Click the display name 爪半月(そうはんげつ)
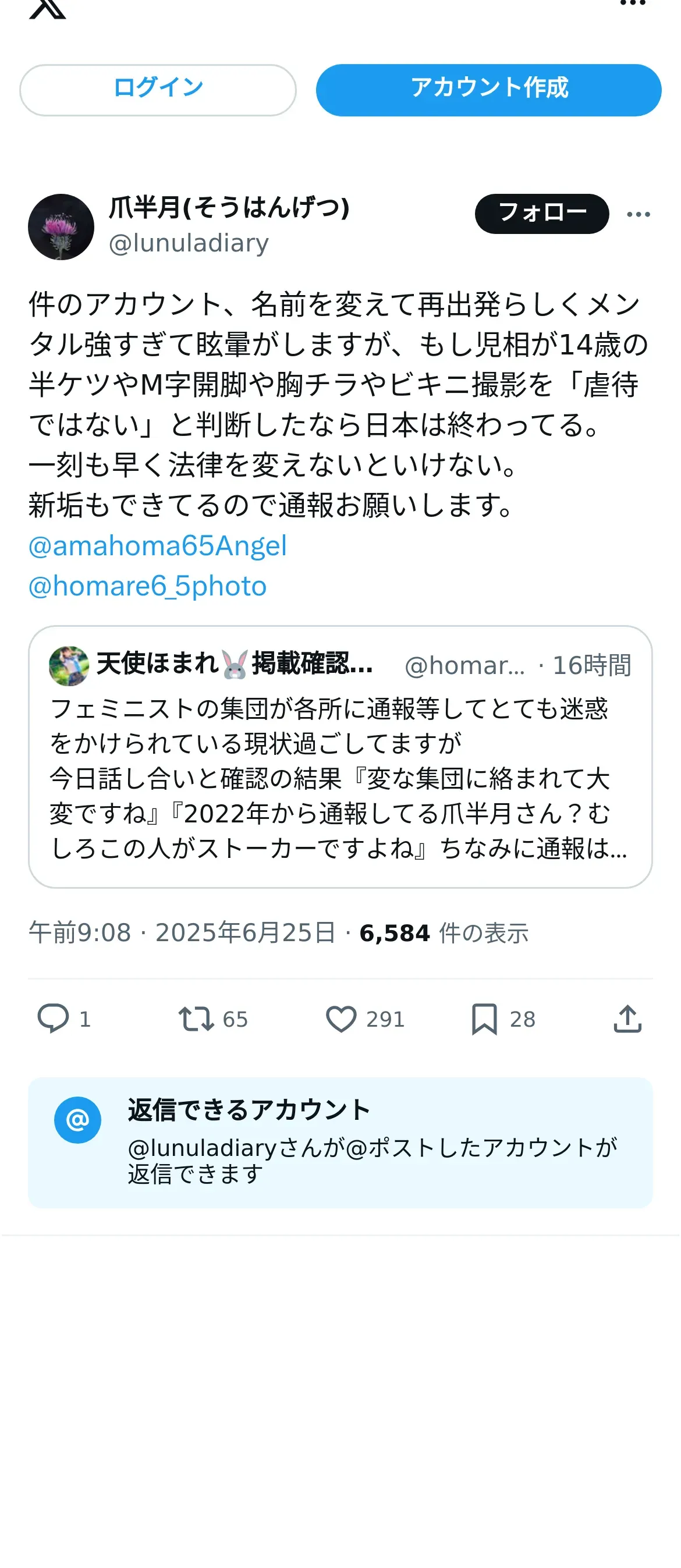This screenshot has height=1568, width=681. click(x=229, y=208)
